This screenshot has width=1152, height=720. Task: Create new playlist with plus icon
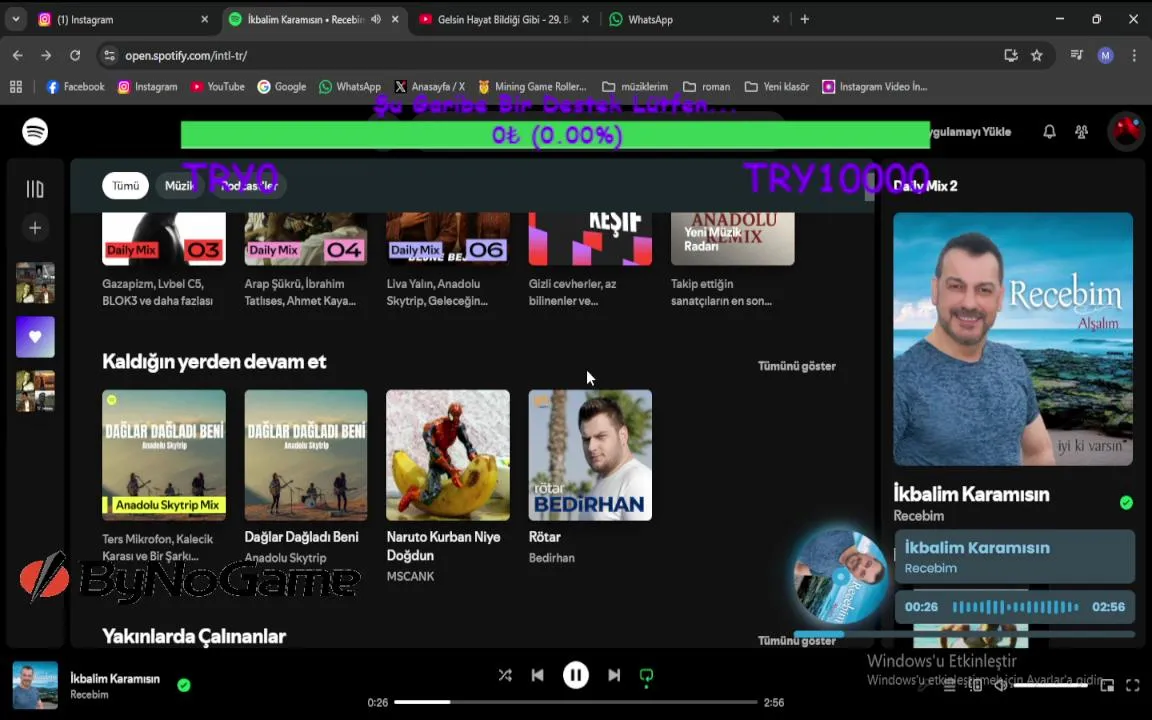click(x=35, y=228)
